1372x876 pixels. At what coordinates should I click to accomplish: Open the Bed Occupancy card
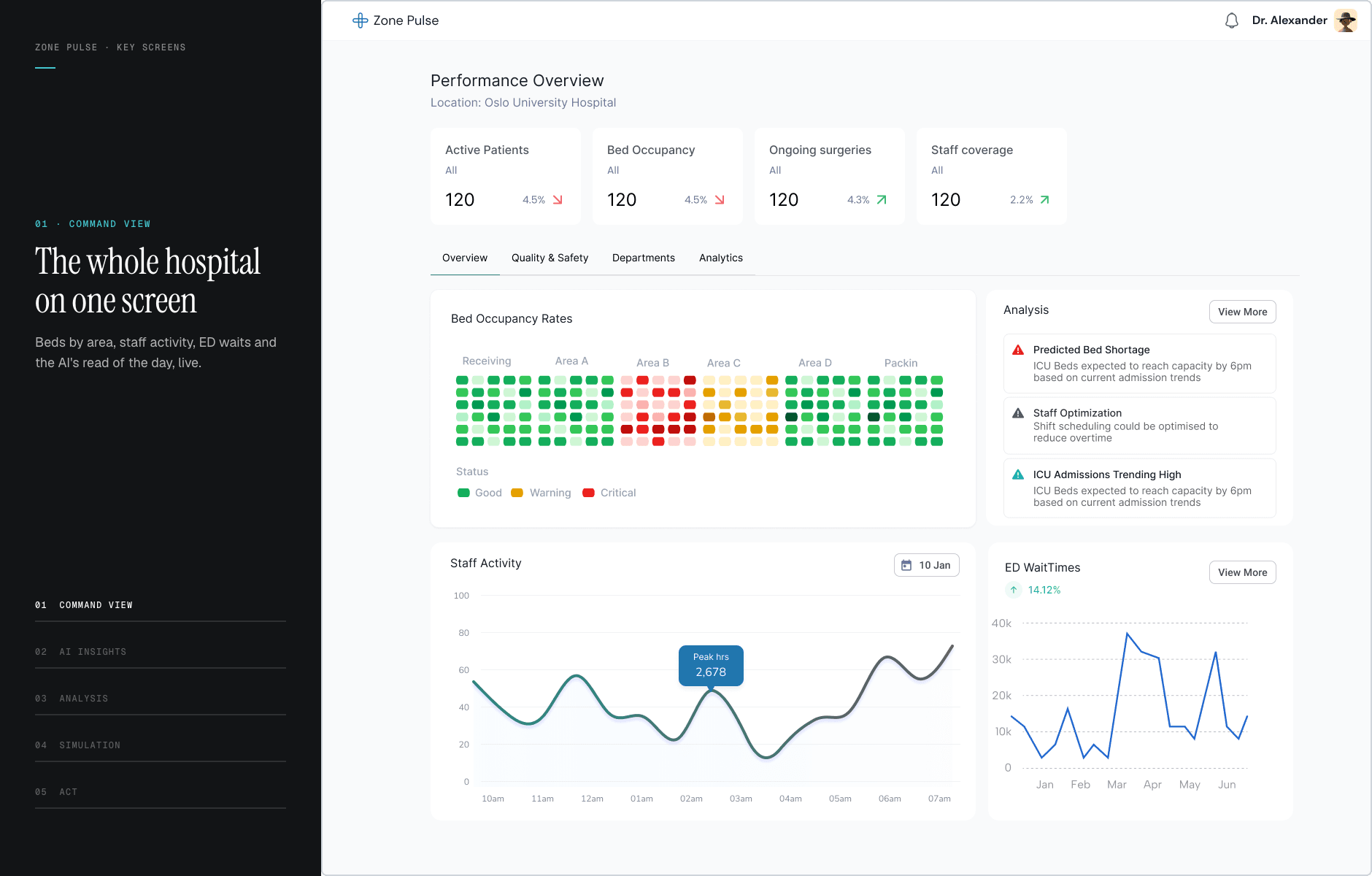[668, 176]
